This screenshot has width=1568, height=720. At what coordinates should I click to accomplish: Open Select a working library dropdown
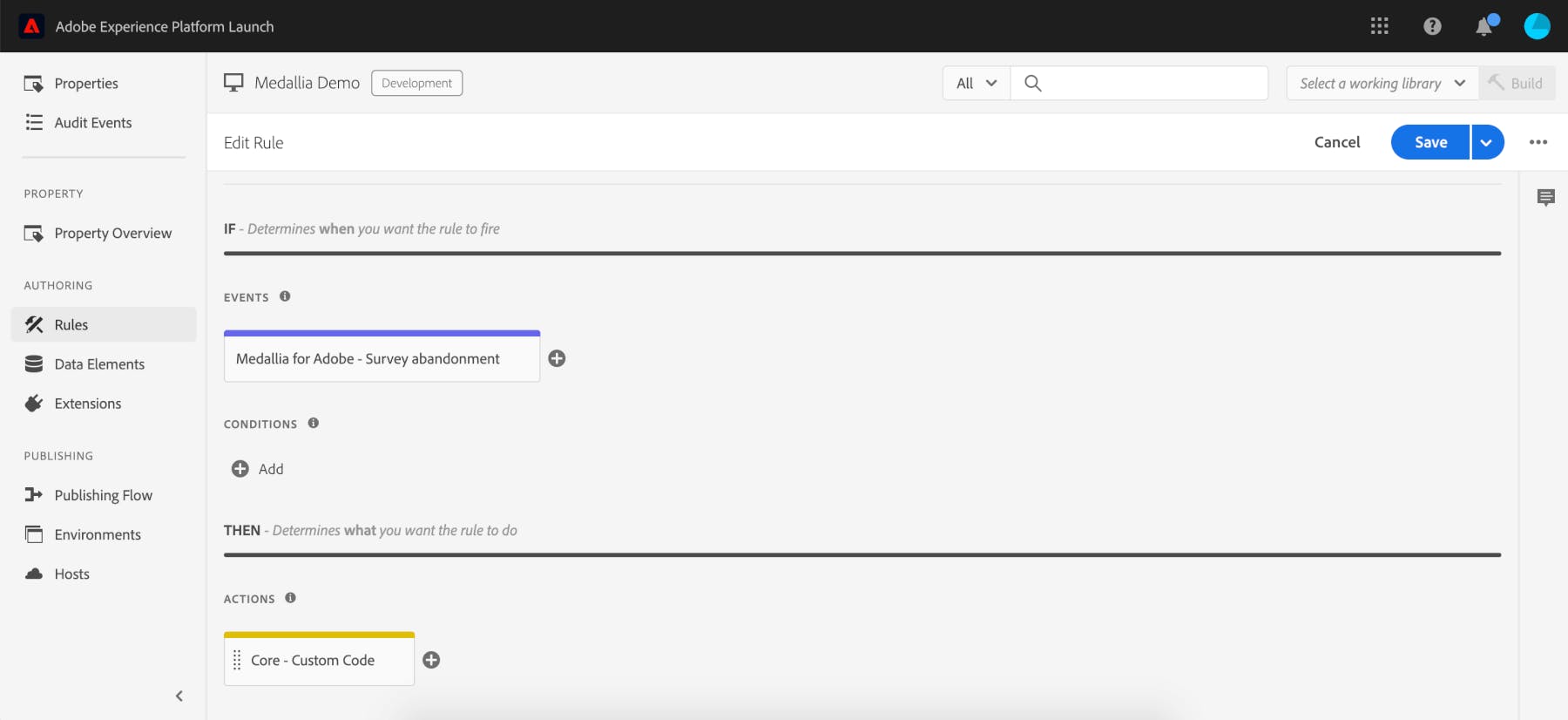point(1382,83)
